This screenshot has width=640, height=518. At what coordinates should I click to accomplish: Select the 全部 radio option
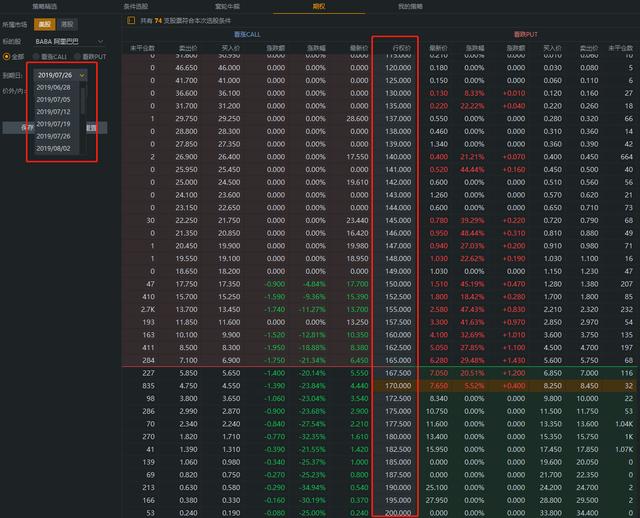[13, 56]
